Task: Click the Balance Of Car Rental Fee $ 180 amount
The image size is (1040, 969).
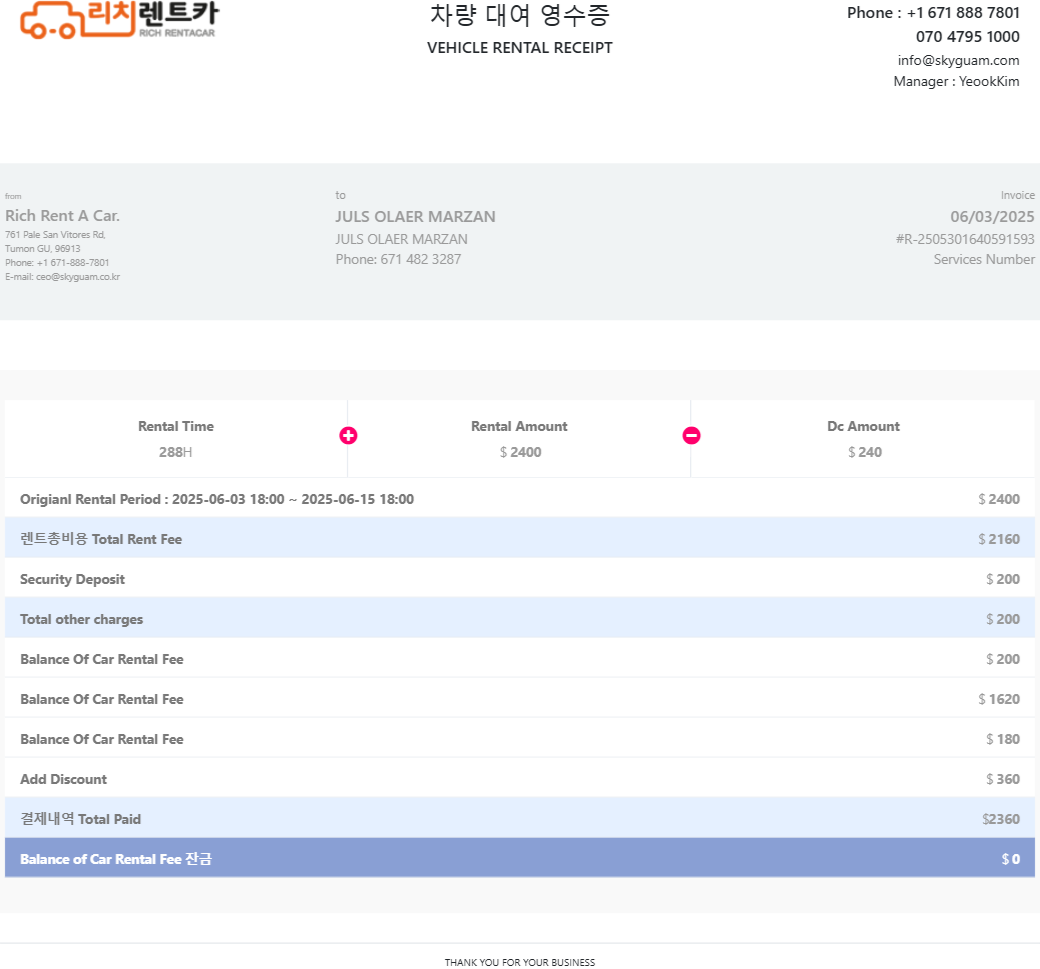Action: pos(1003,739)
